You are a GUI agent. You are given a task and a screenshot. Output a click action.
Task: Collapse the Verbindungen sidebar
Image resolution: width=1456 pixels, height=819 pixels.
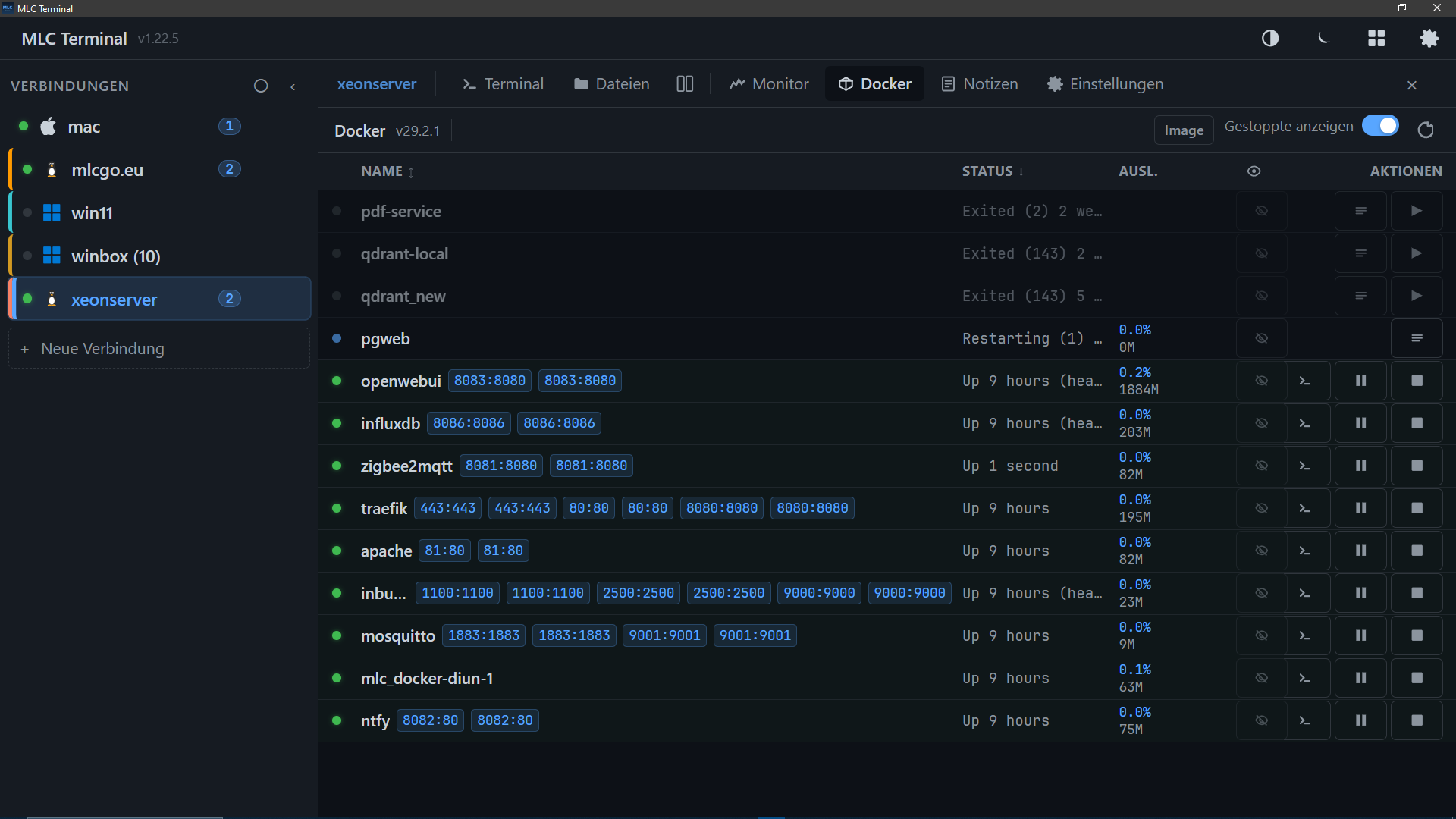coord(293,86)
